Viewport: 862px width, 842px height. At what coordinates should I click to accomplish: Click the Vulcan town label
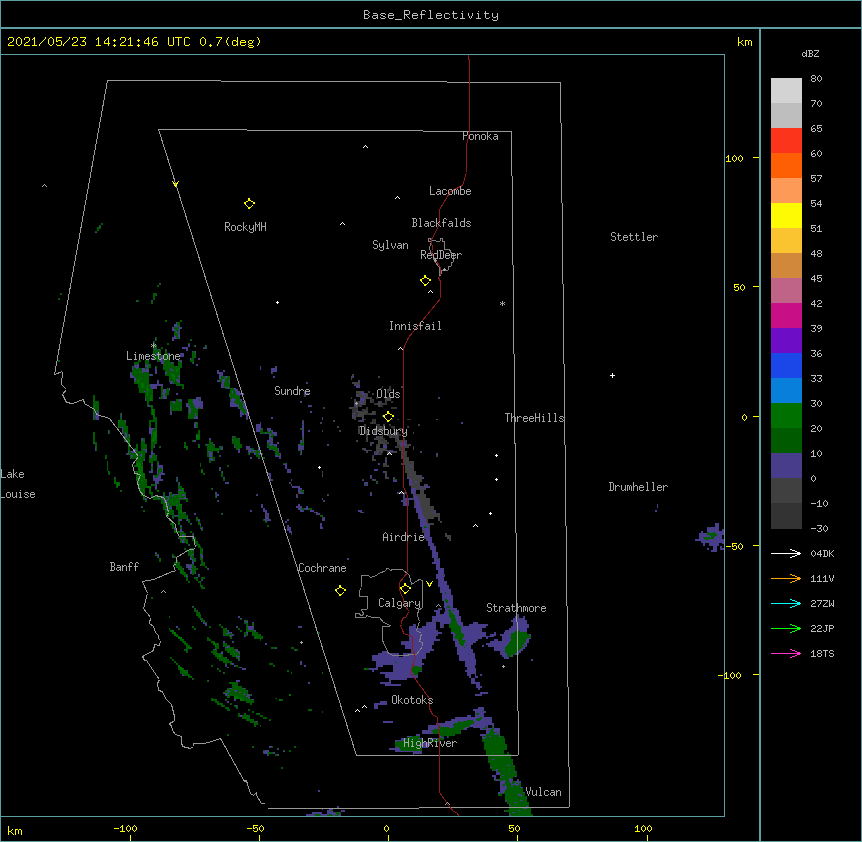543,792
